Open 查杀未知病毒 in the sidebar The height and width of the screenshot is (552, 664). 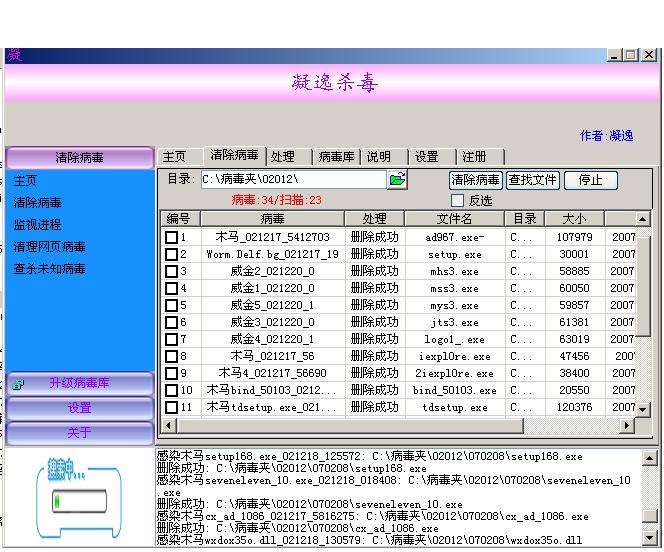pos(50,269)
